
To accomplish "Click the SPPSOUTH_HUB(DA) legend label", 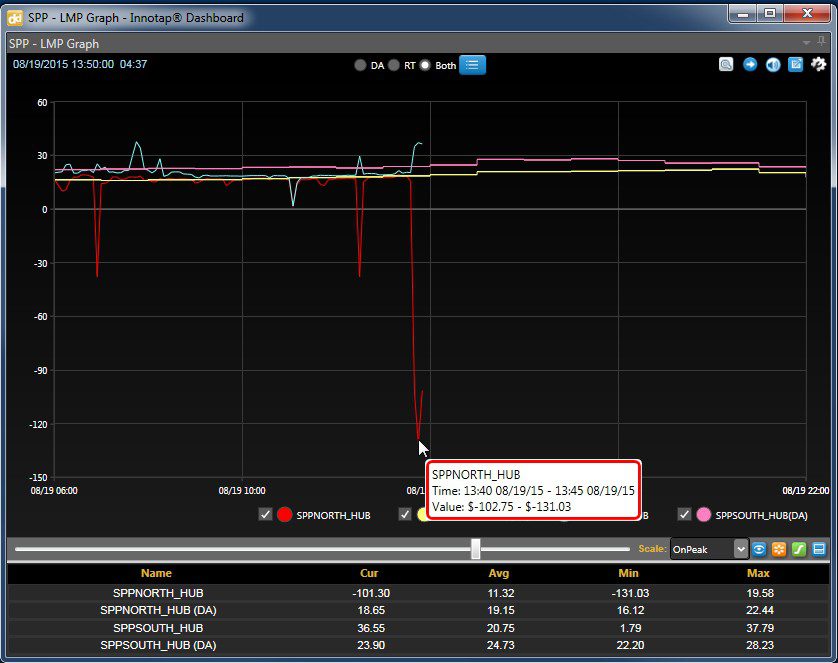I will click(x=761, y=516).
